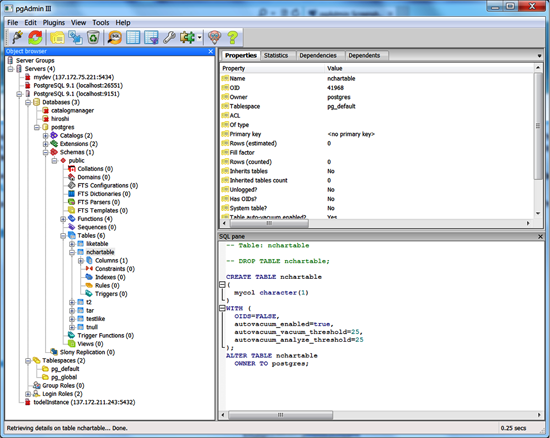Select the Indexes (0) node

(x=110, y=277)
